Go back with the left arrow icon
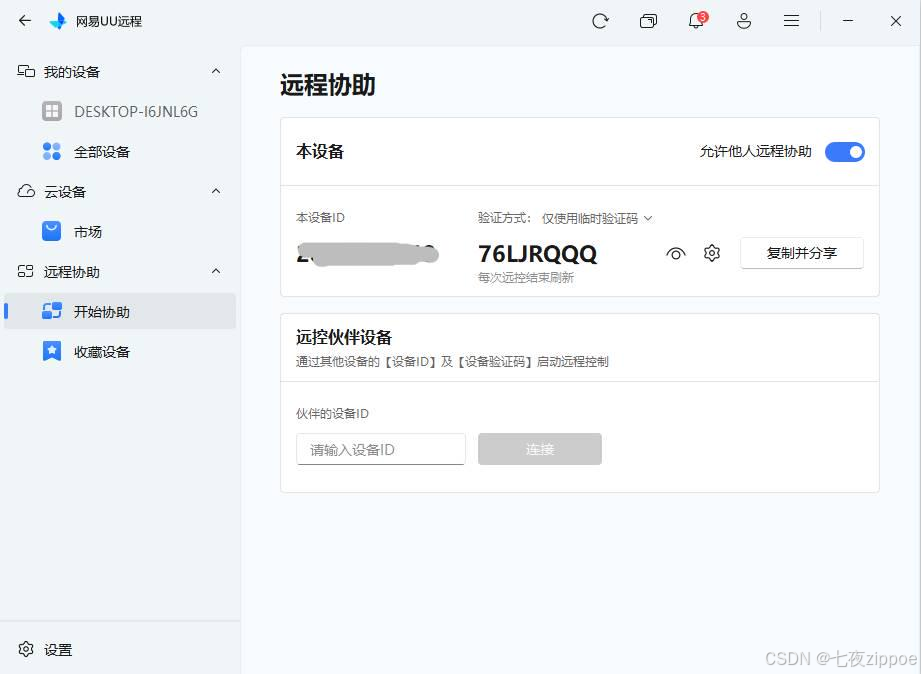Screen dimensions: 921x674 [x=25, y=21]
